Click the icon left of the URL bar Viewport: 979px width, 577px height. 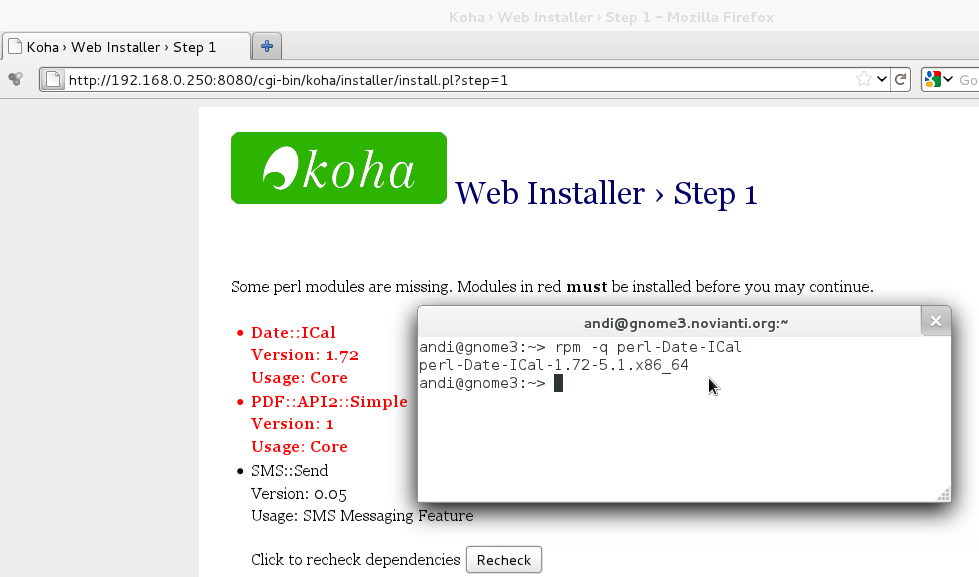tap(16, 79)
